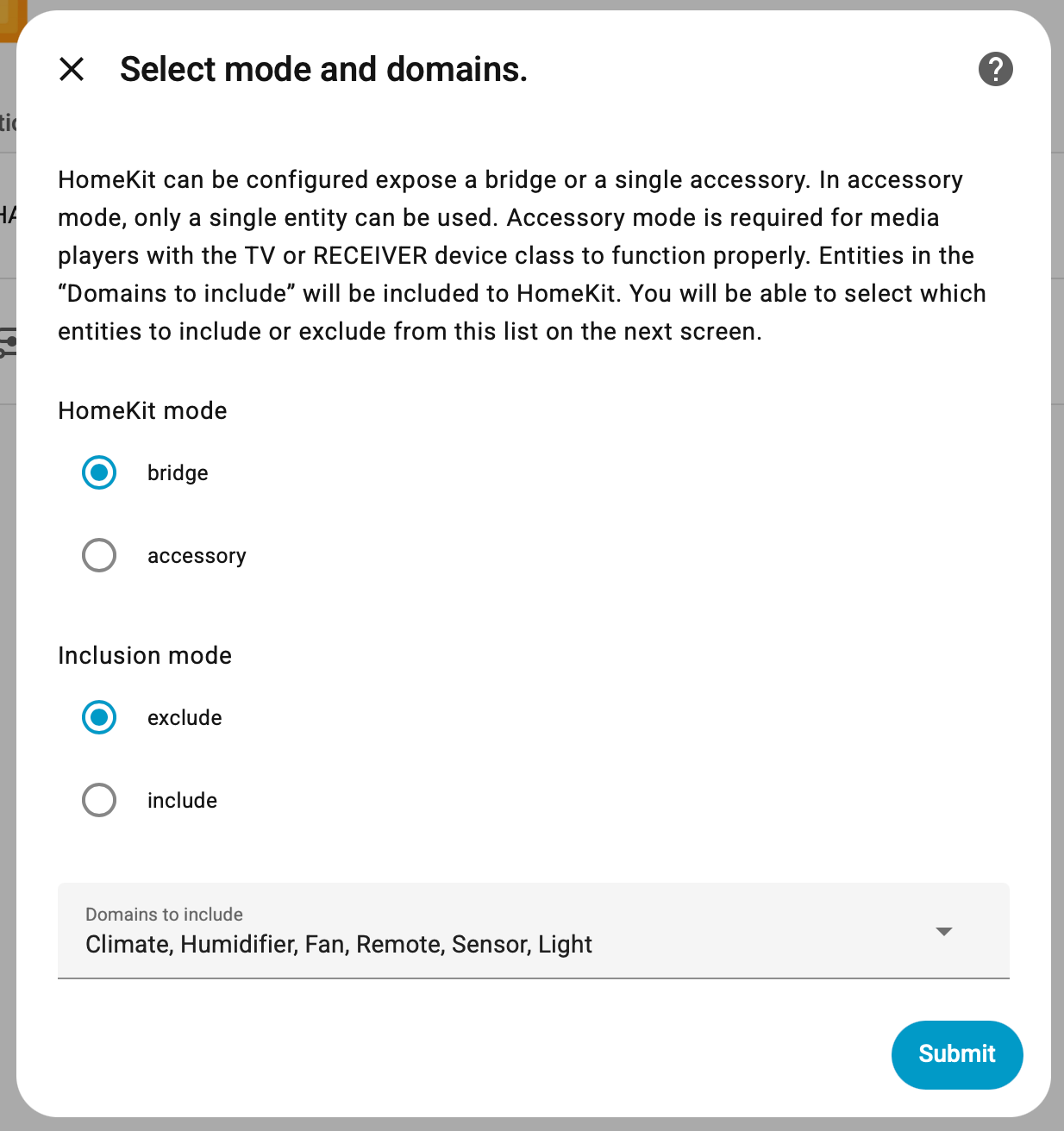The image size is (1064, 1131).
Task: Select the exclude radio button circle
Action: (x=99, y=717)
